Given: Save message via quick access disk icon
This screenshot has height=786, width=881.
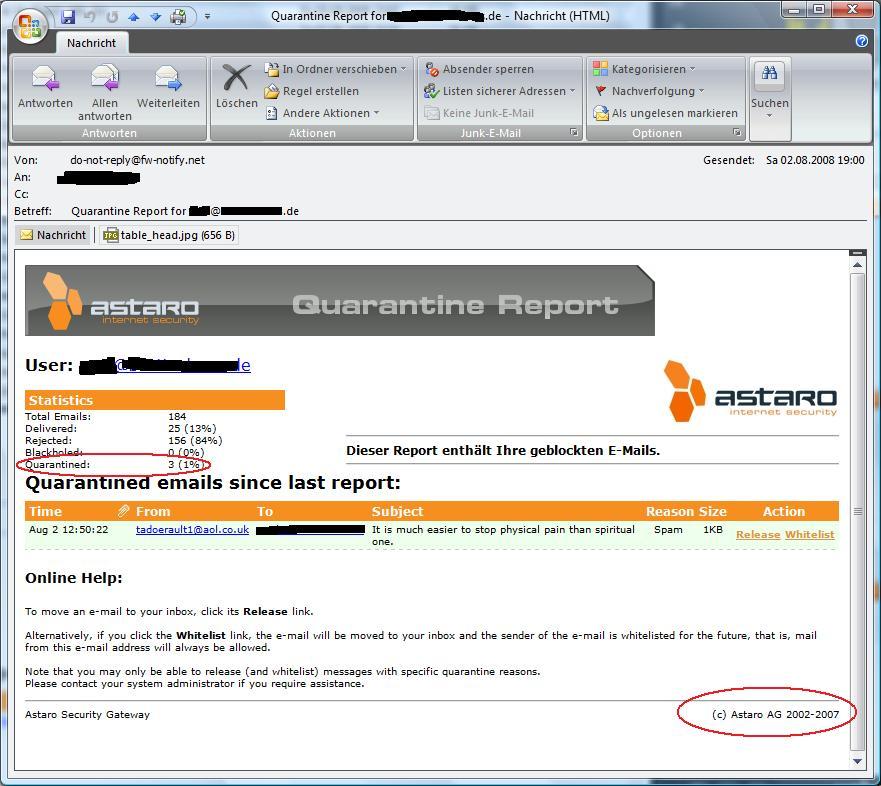Looking at the screenshot, I should point(68,17).
